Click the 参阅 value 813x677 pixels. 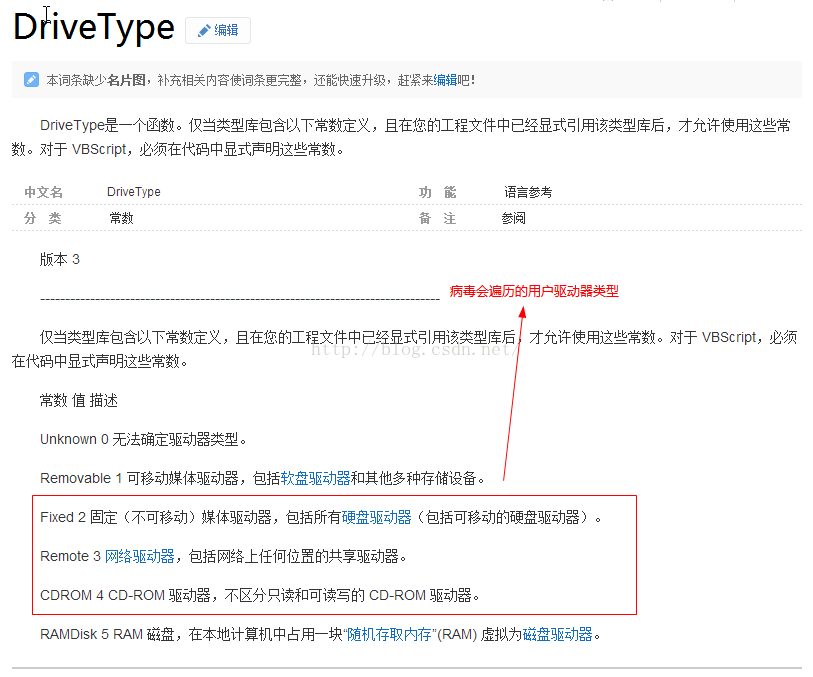513,218
